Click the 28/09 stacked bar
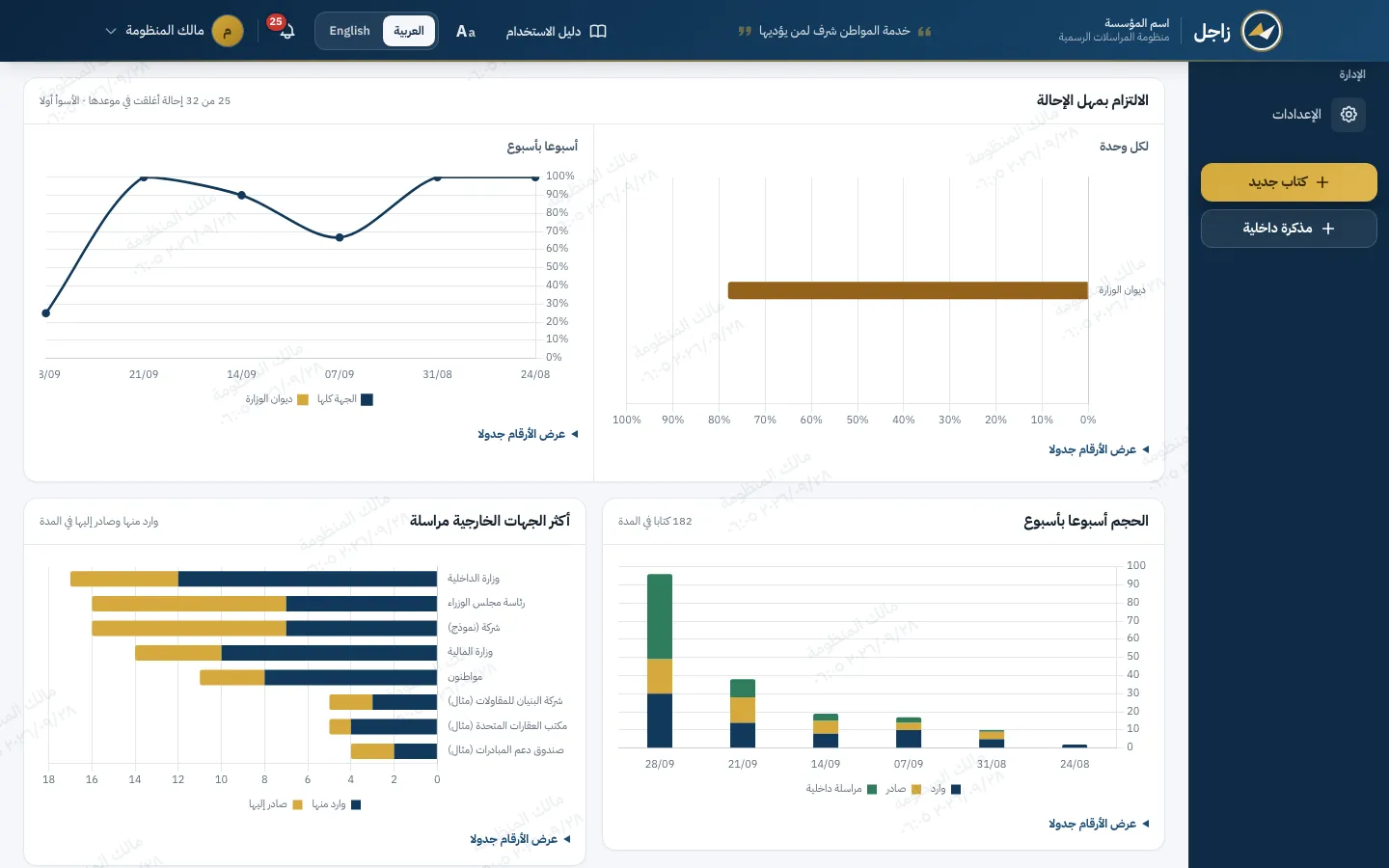This screenshot has width=1389, height=868. (x=660, y=661)
